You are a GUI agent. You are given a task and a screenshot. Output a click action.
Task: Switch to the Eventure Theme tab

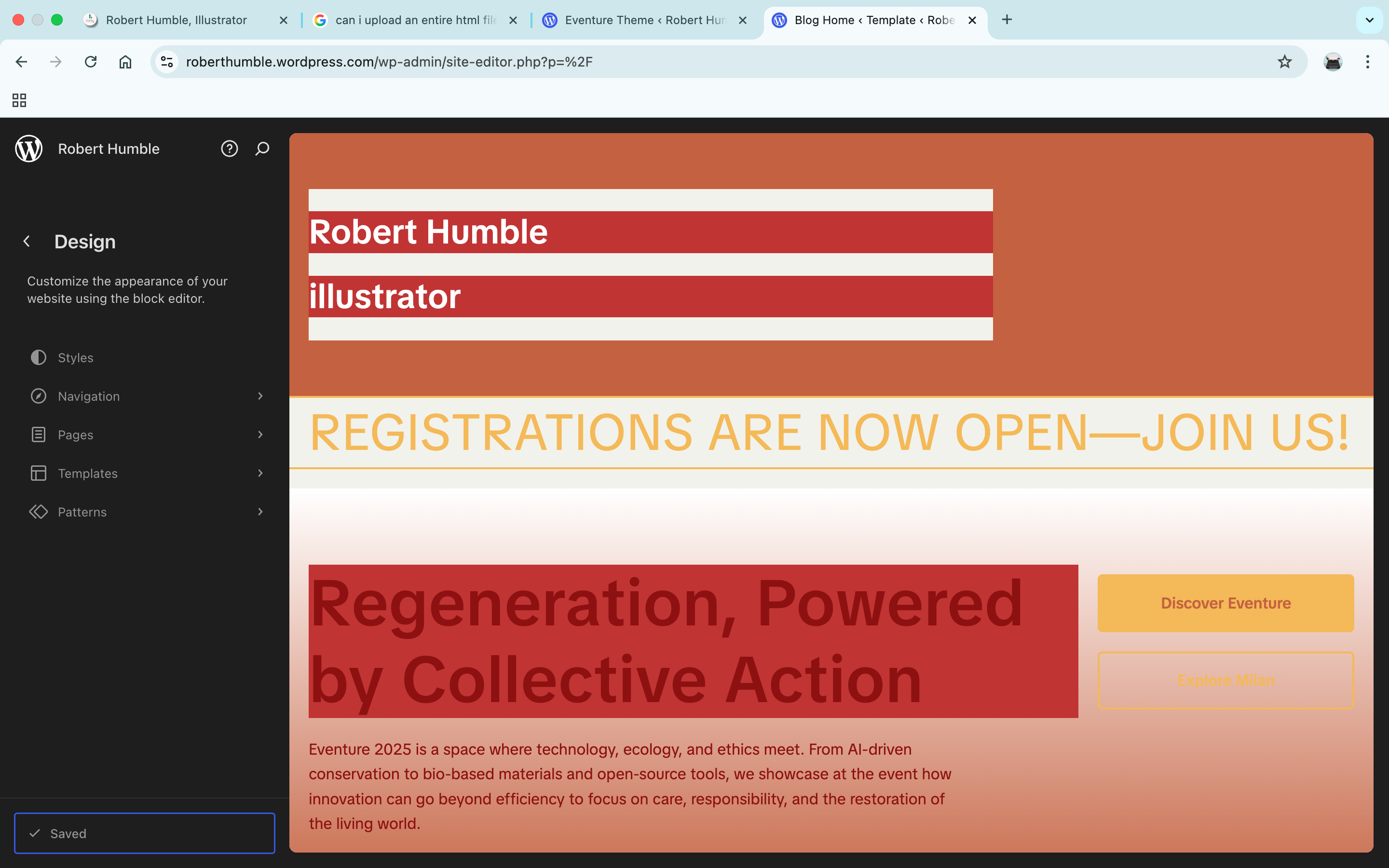click(x=637, y=20)
